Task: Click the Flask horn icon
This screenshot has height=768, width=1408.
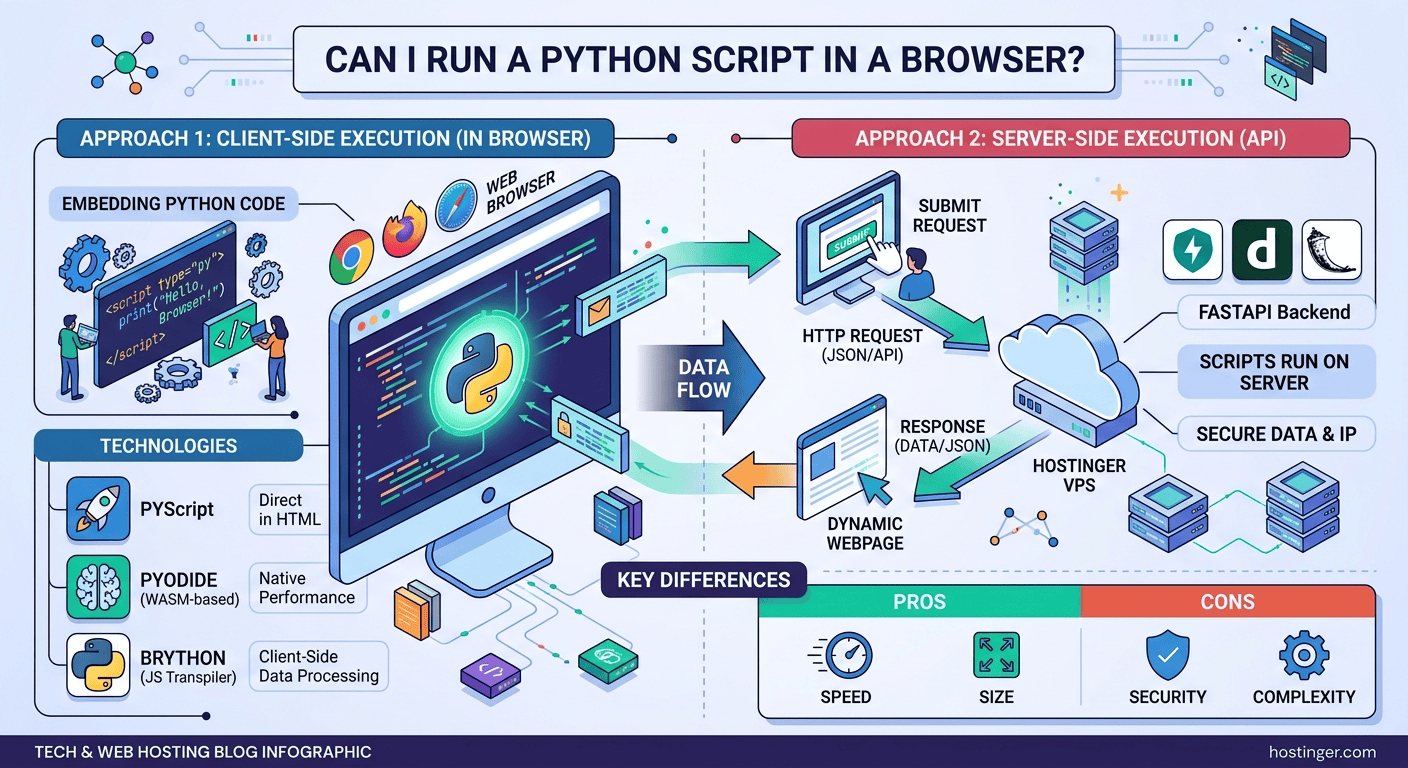Action: tap(1333, 250)
